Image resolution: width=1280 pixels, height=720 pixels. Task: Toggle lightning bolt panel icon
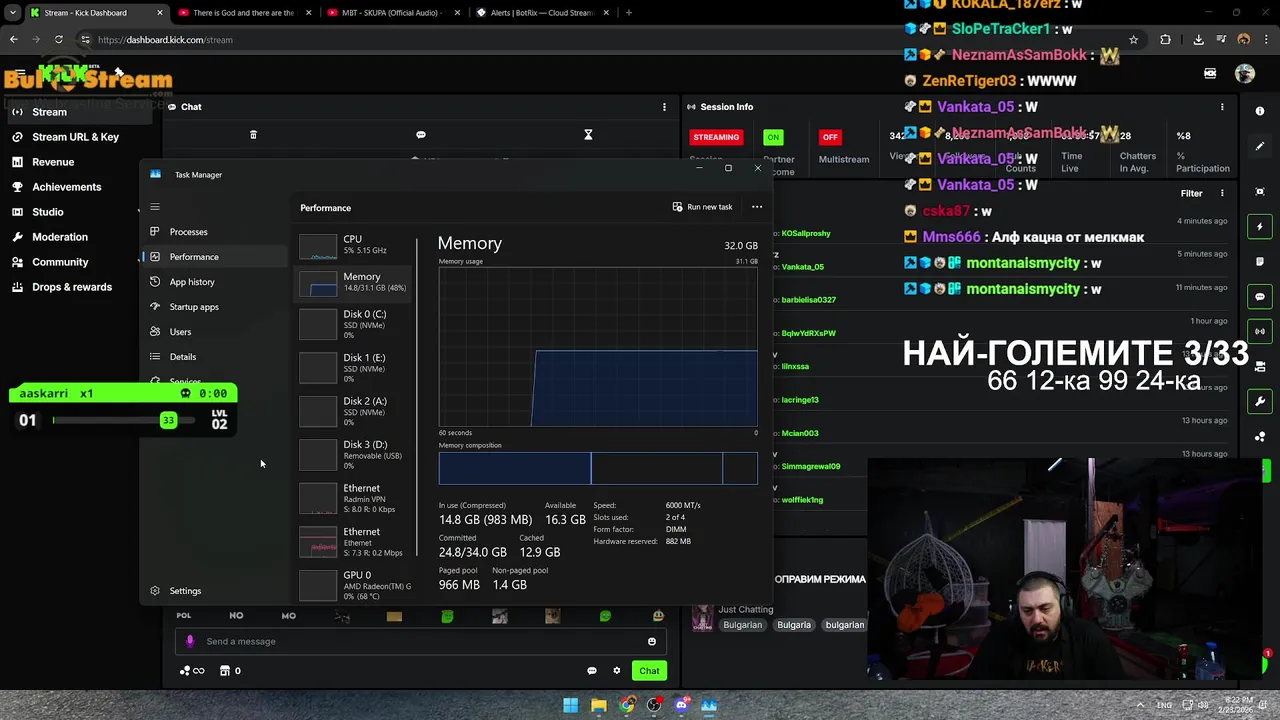pos(1260,227)
